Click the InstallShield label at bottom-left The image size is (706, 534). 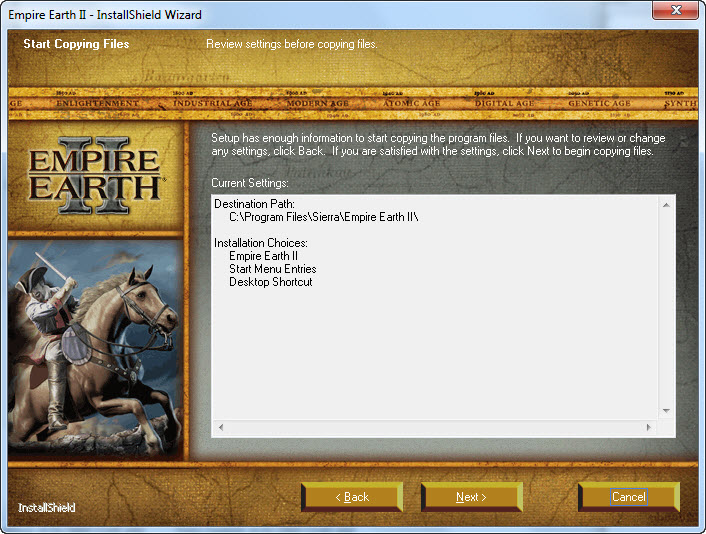click(47, 508)
